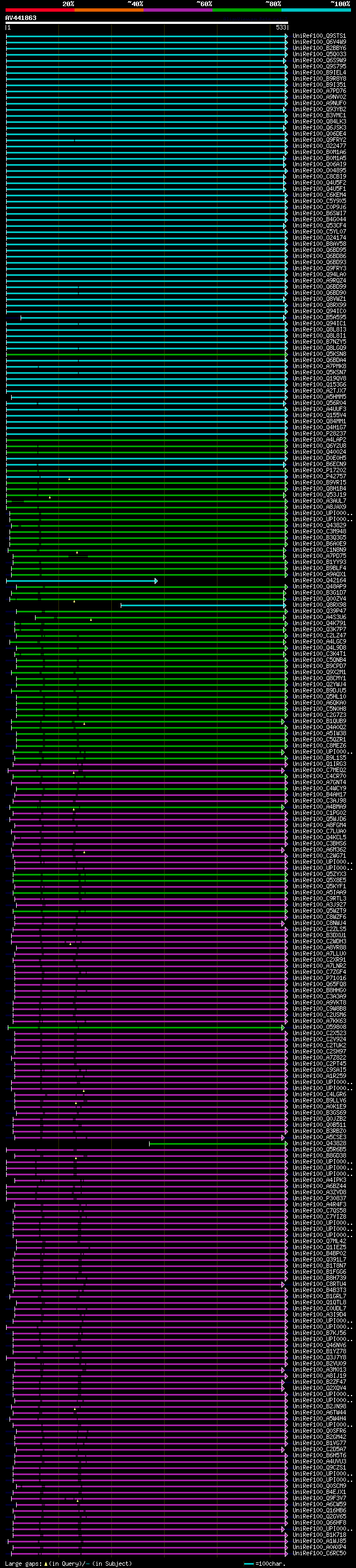
Task: Select the UniRef100_Q84LK3 label
Action: coord(319,122)
